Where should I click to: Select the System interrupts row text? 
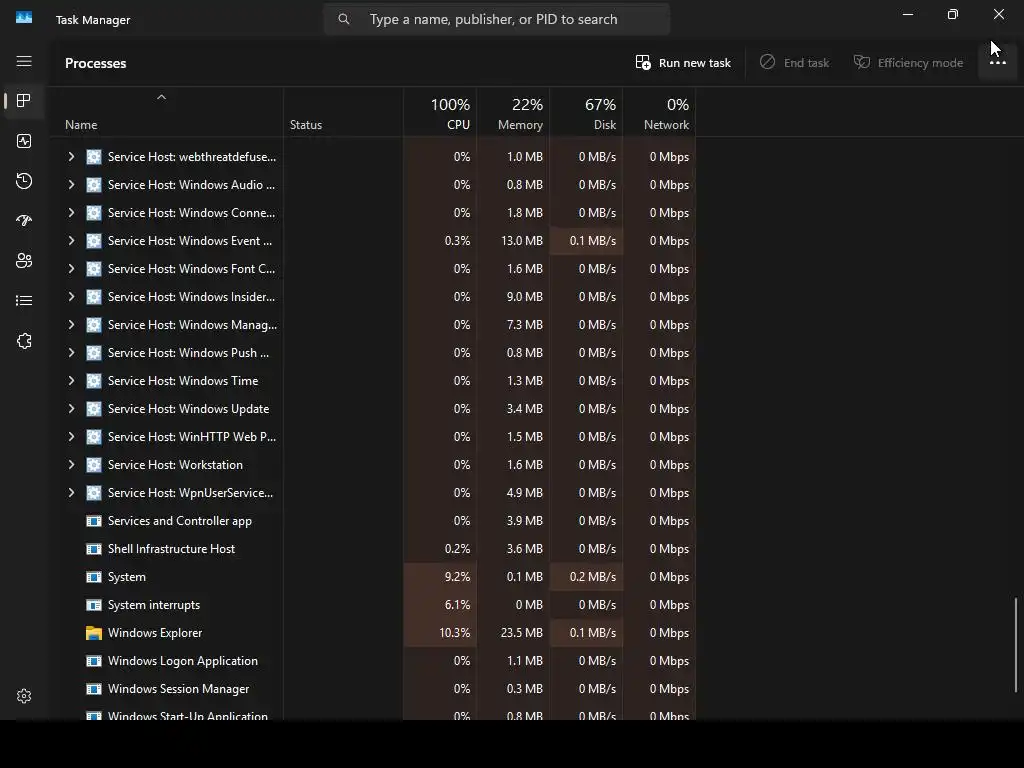tap(154, 605)
